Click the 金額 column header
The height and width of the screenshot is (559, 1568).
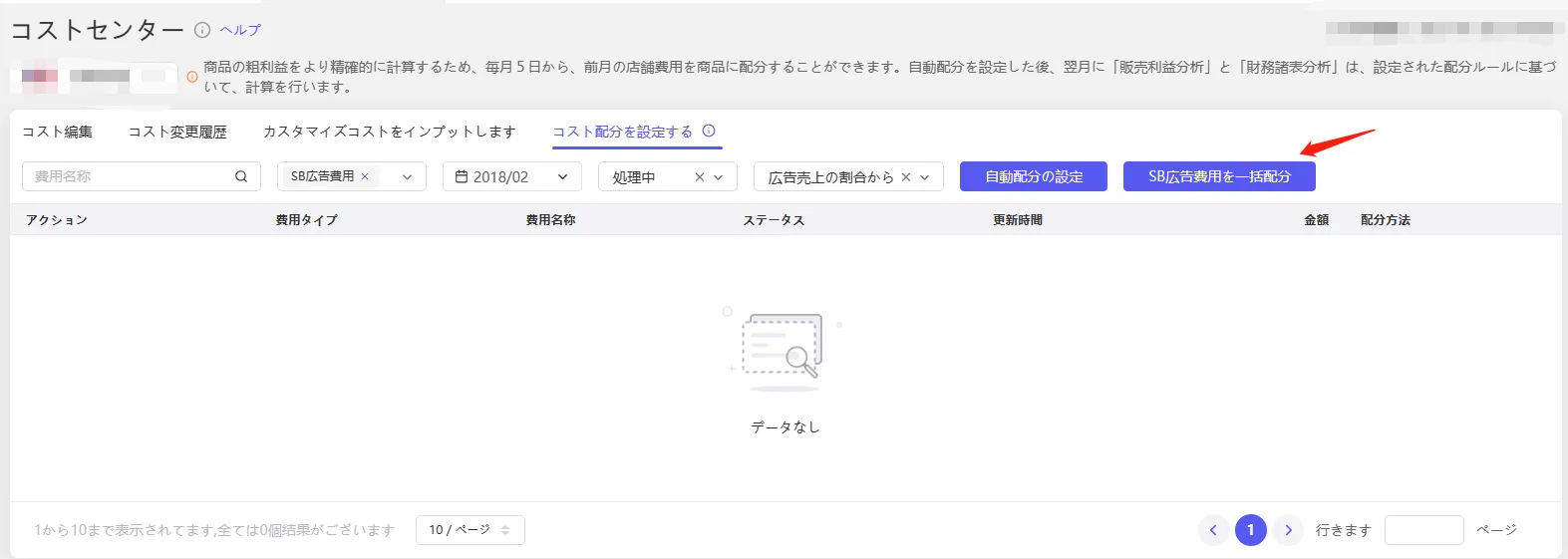1317,220
